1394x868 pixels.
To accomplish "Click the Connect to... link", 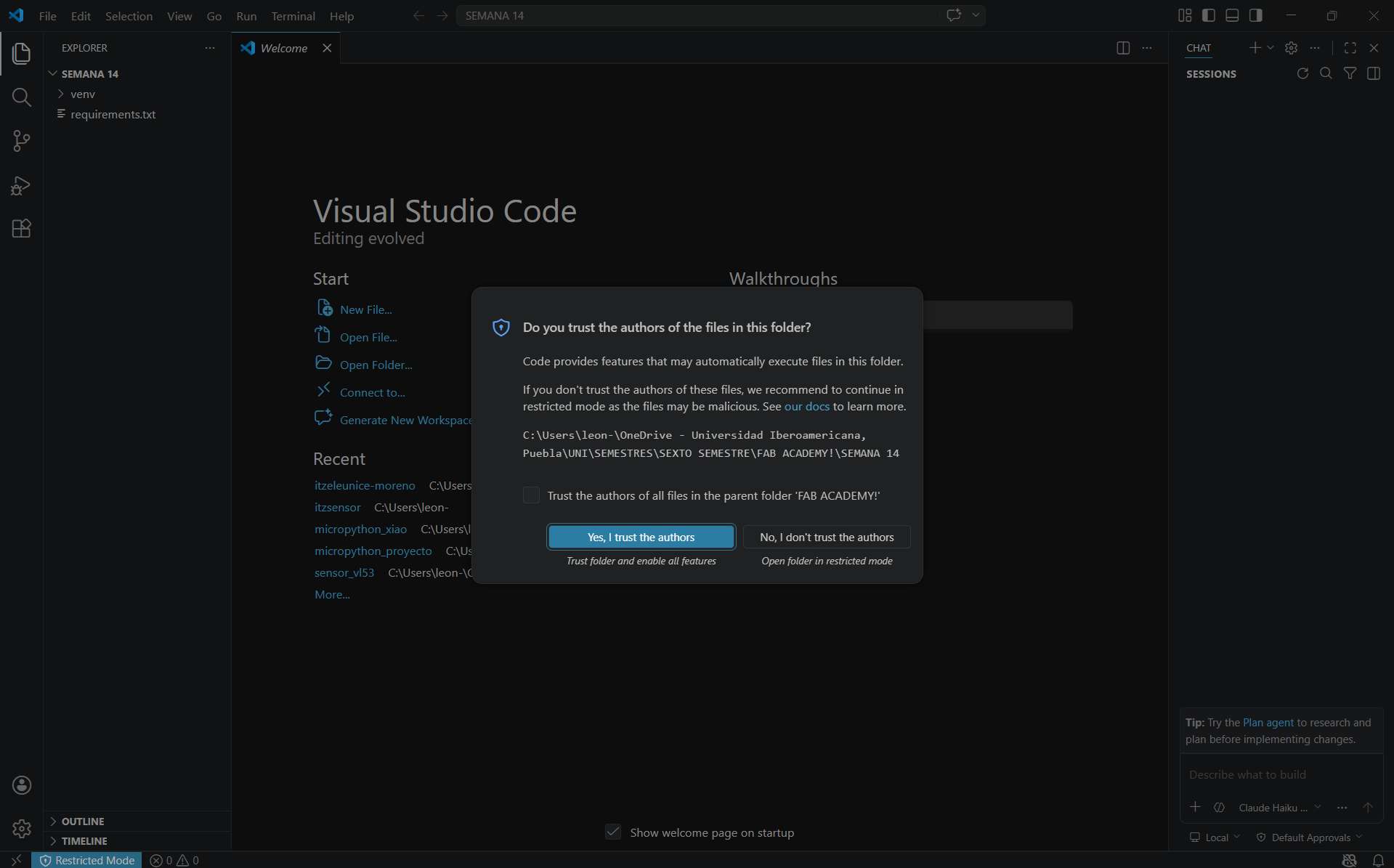I will 372,392.
